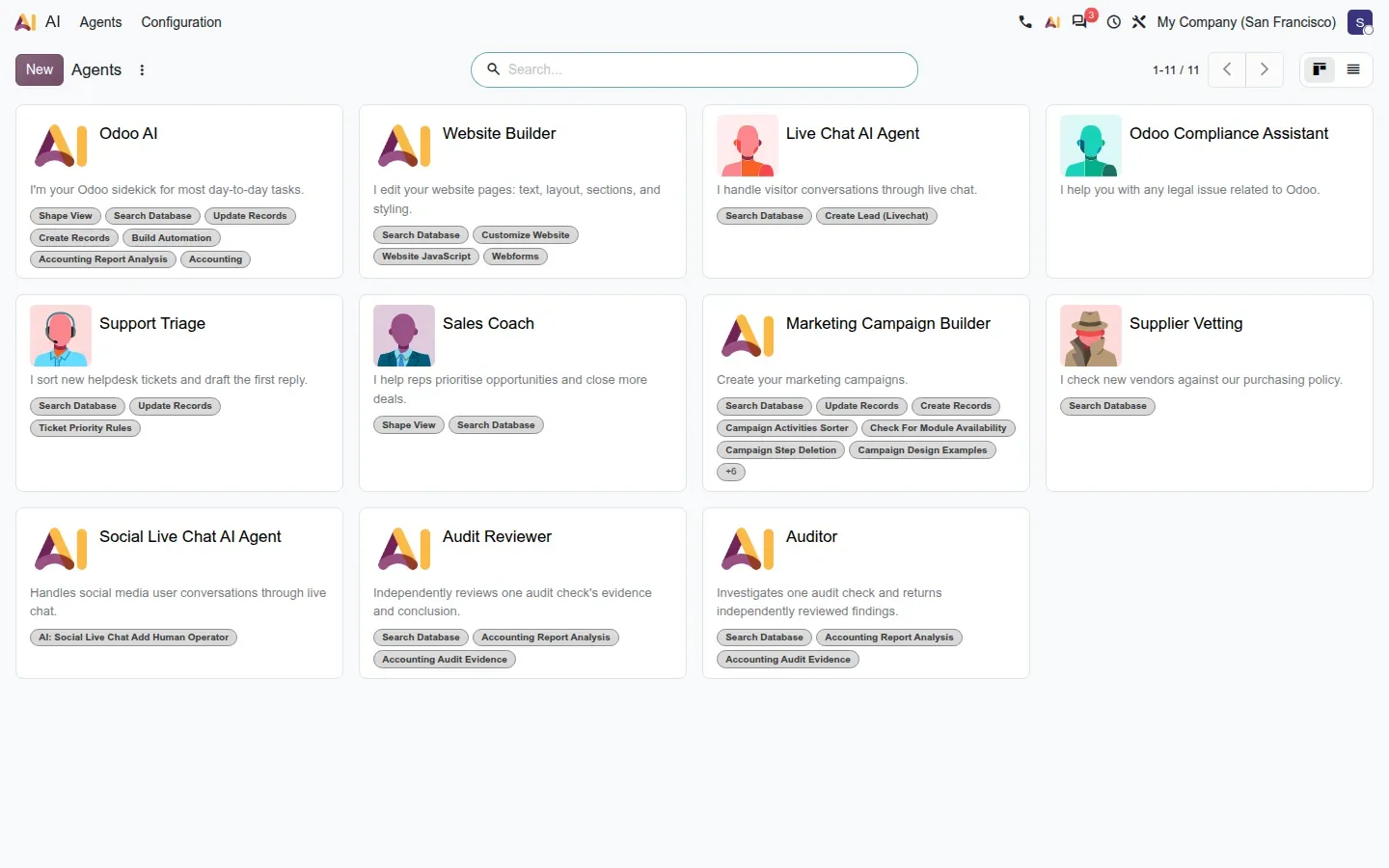Click the Build Automation tag on Odoo AI

(172, 237)
